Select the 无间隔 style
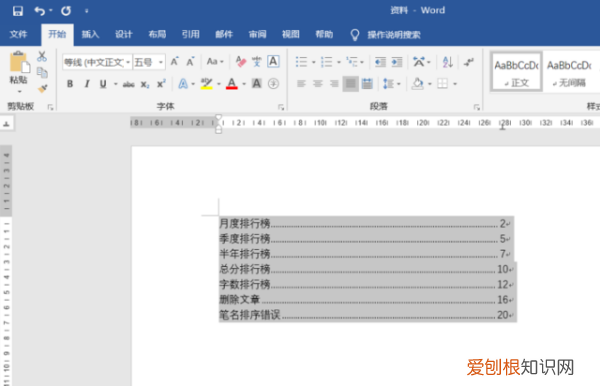The width and height of the screenshot is (600, 386). (570, 72)
